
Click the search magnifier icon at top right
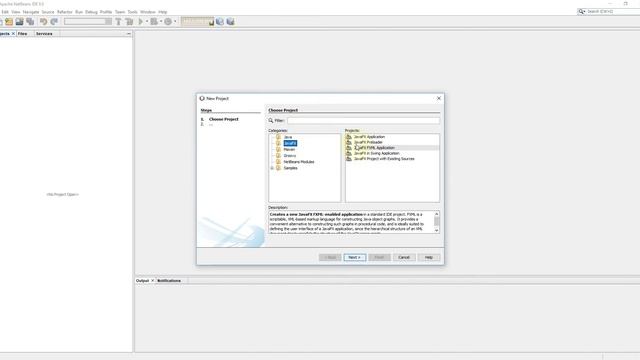tap(582, 11)
